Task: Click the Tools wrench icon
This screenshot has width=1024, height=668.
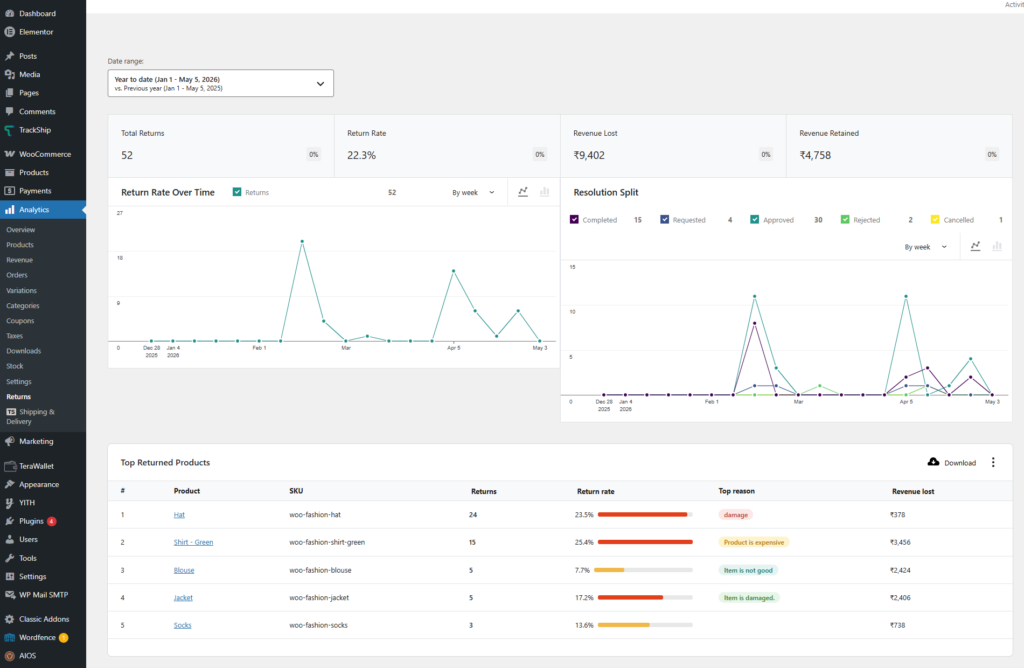Action: [x=10, y=558]
